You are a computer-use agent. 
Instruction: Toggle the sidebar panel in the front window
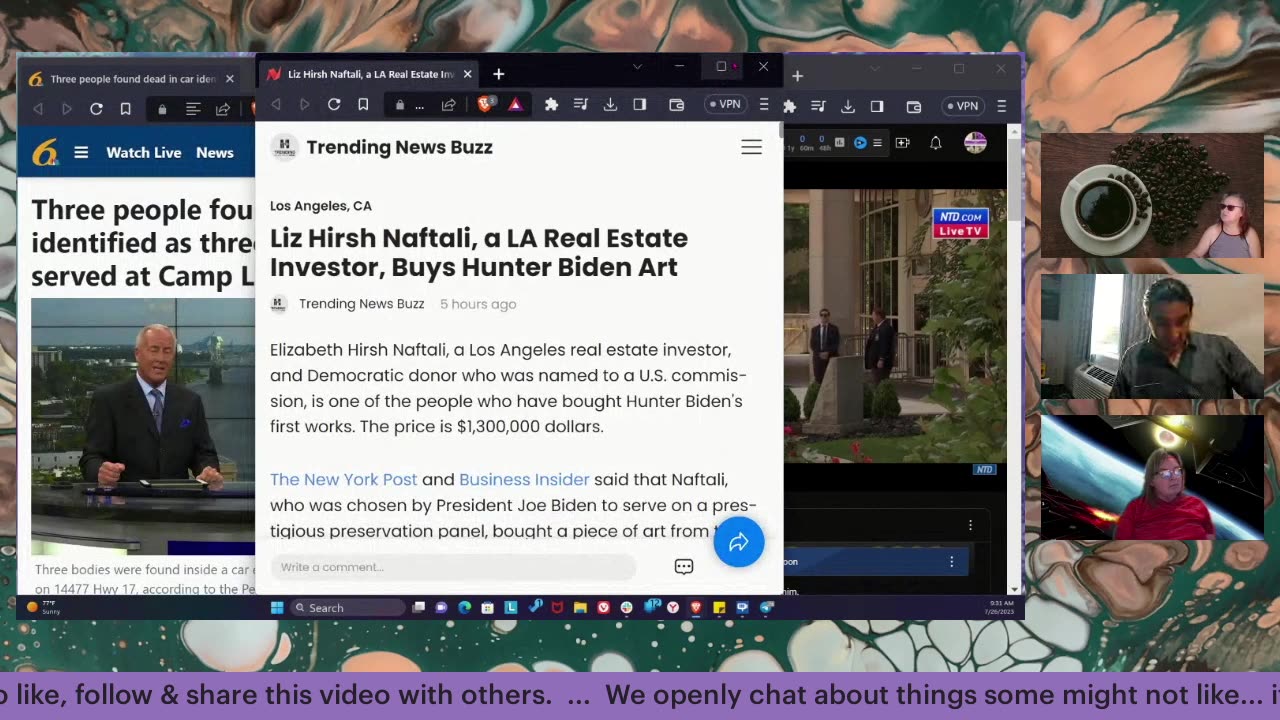pos(640,105)
